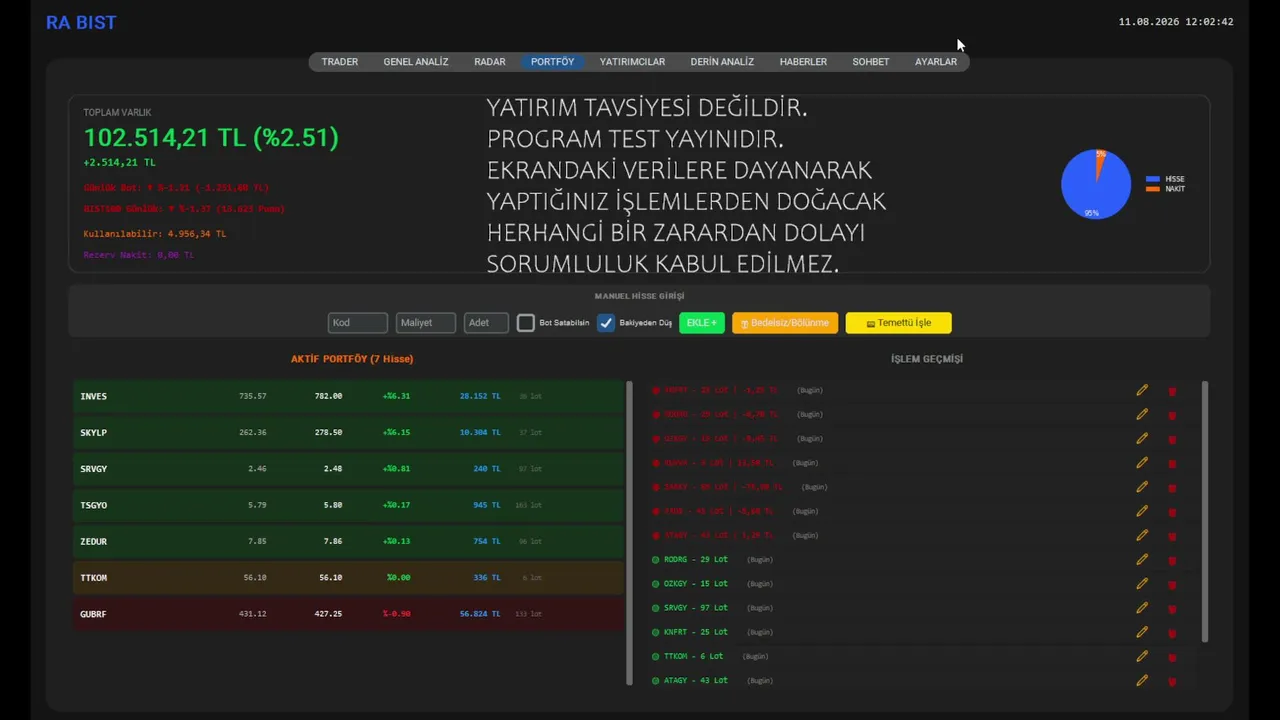Open the AYARLAR settings tab
Screen dimensions: 1280x720
tap(936, 62)
